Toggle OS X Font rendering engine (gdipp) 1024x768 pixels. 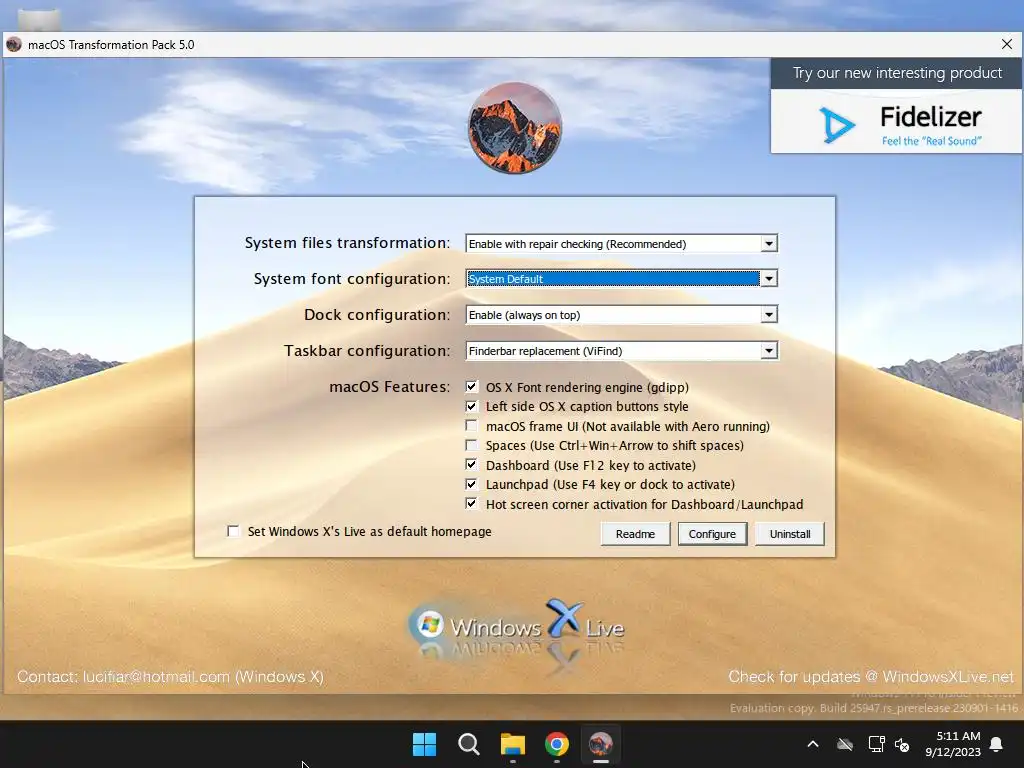coord(472,387)
